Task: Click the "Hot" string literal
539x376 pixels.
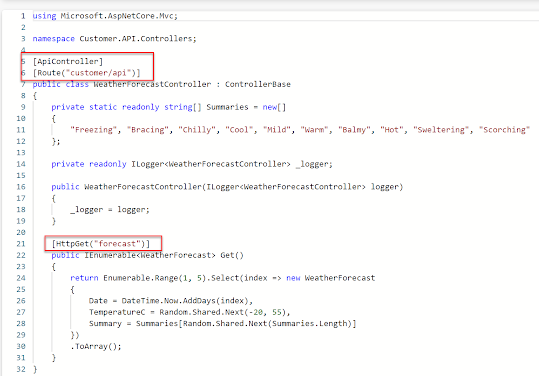Action: pyautogui.click(x=391, y=130)
